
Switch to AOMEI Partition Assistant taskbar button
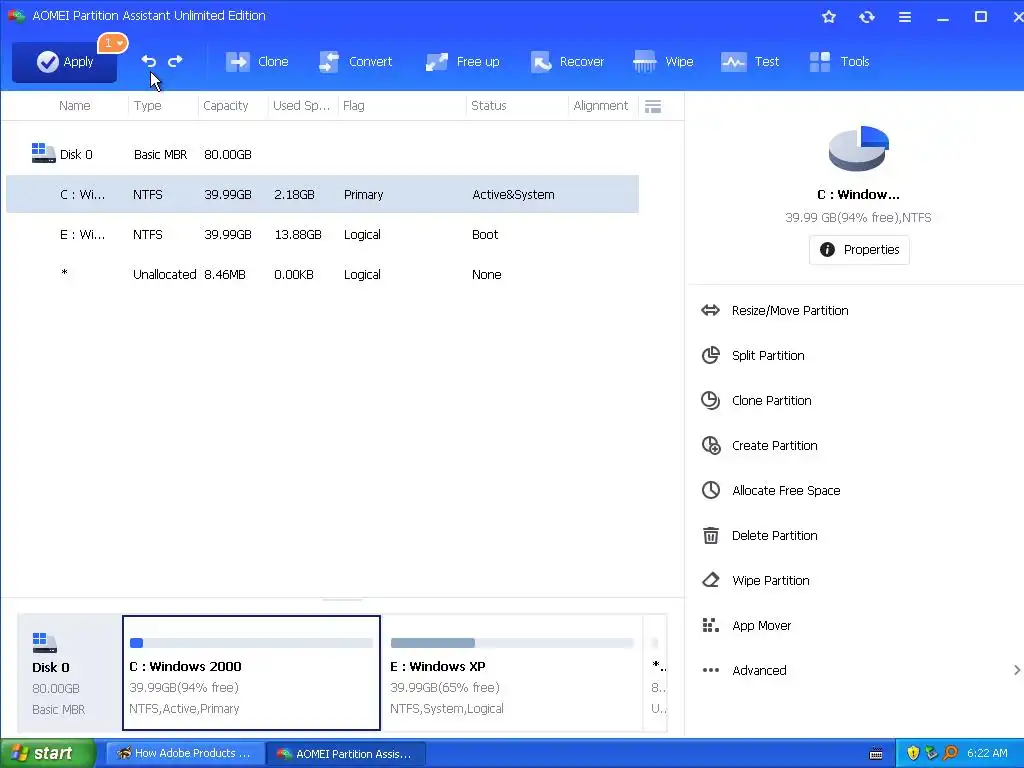(x=346, y=754)
